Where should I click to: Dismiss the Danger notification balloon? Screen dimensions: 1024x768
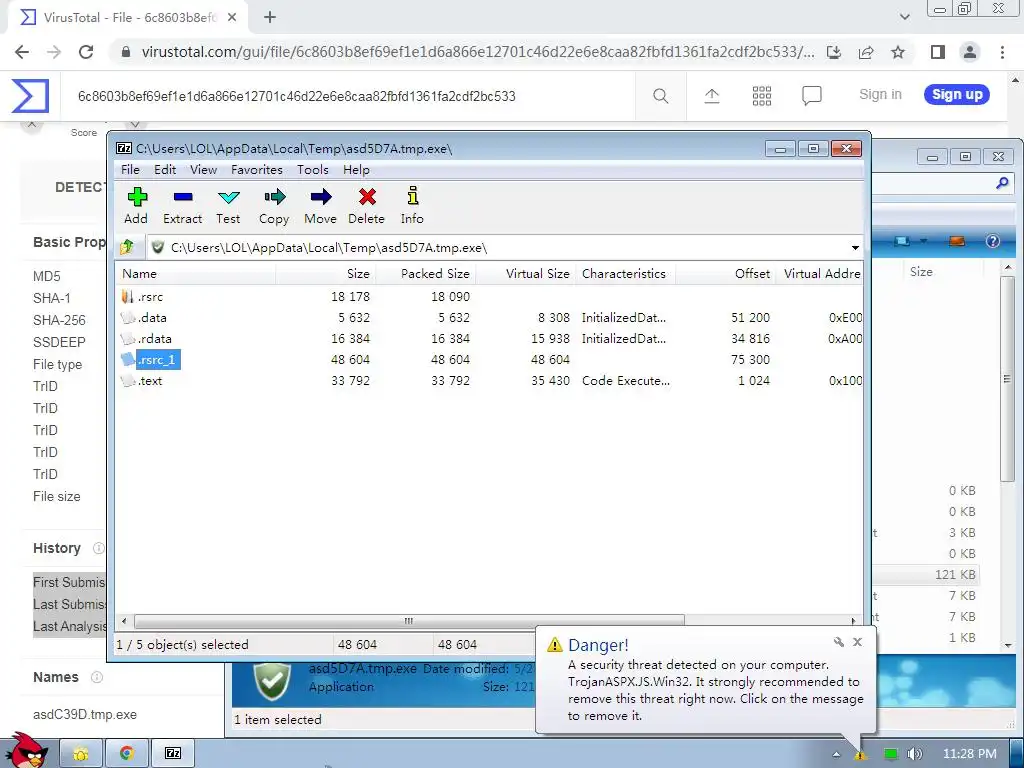(x=857, y=643)
